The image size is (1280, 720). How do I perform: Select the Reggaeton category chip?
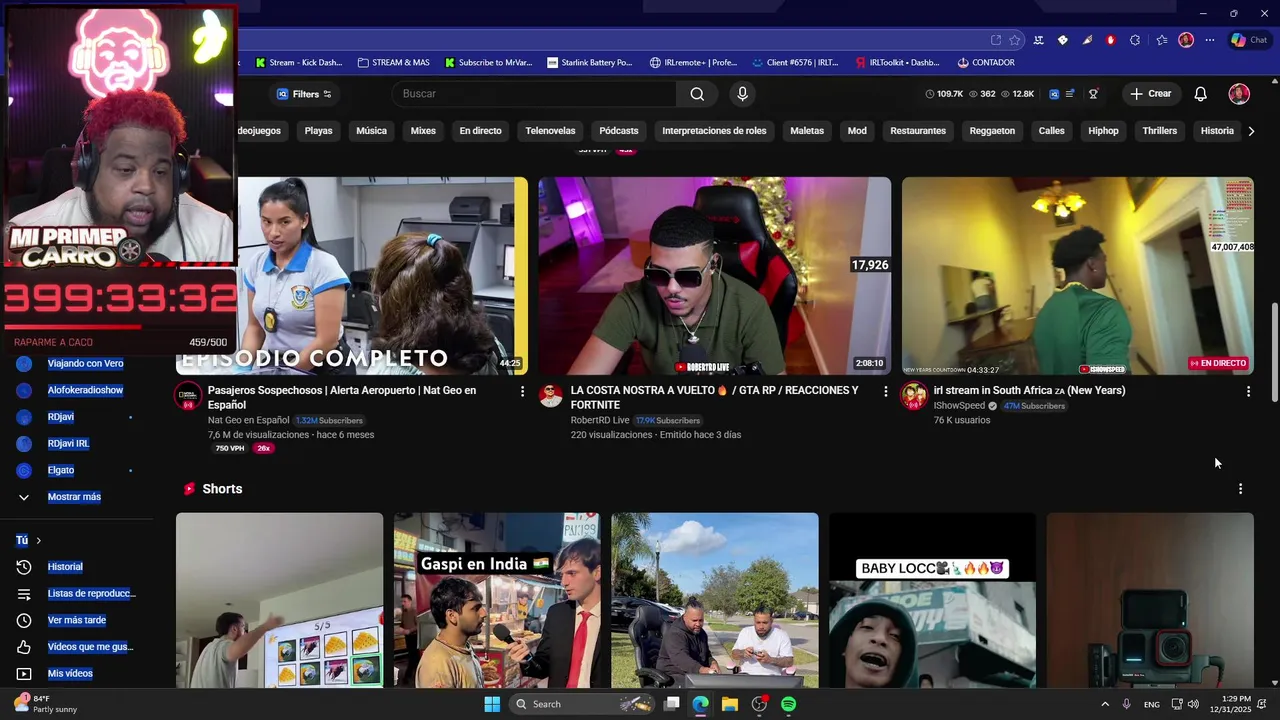pos(992,131)
